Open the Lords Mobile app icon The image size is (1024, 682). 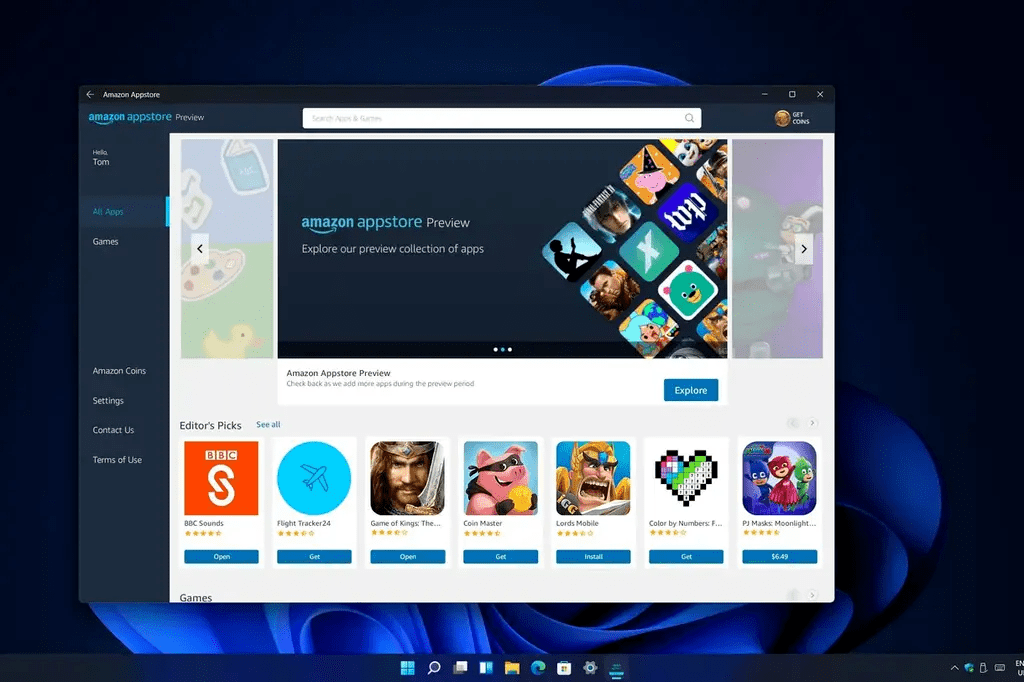pos(593,478)
